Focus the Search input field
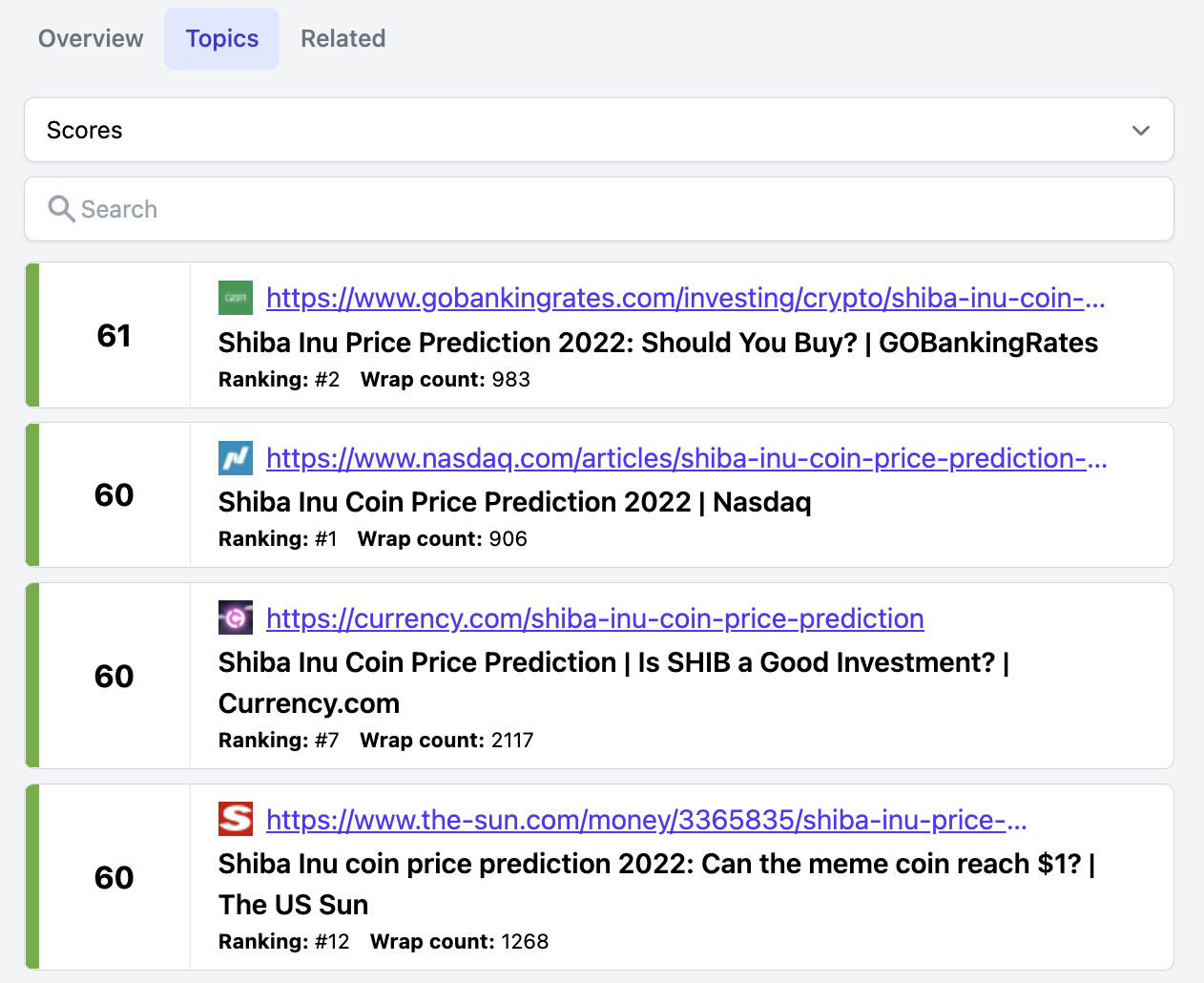 [599, 209]
